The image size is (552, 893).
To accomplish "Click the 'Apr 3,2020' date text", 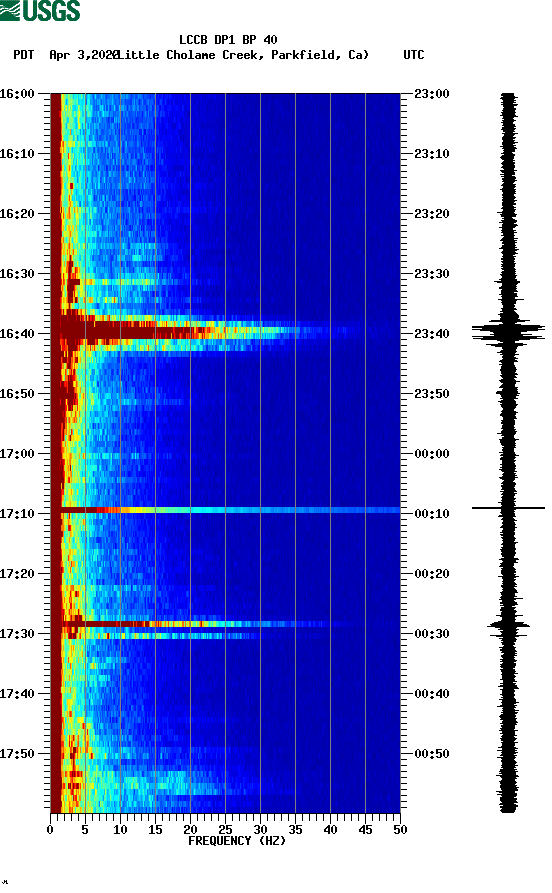I will click(x=83, y=55).
